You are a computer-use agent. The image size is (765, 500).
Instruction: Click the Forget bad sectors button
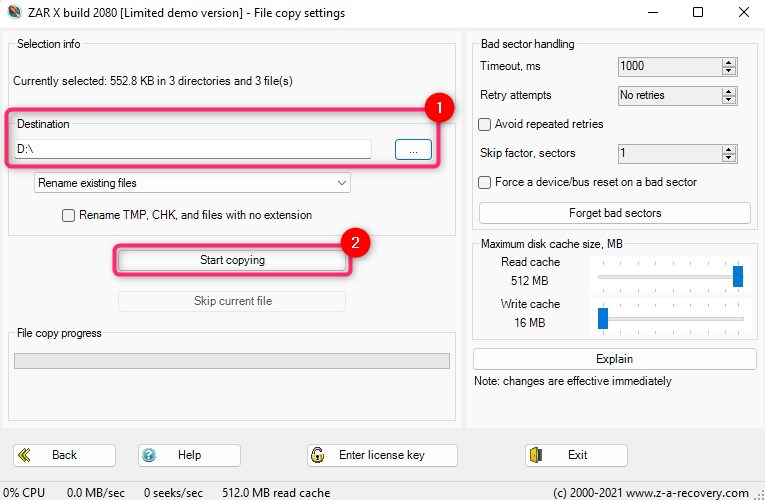coord(614,213)
